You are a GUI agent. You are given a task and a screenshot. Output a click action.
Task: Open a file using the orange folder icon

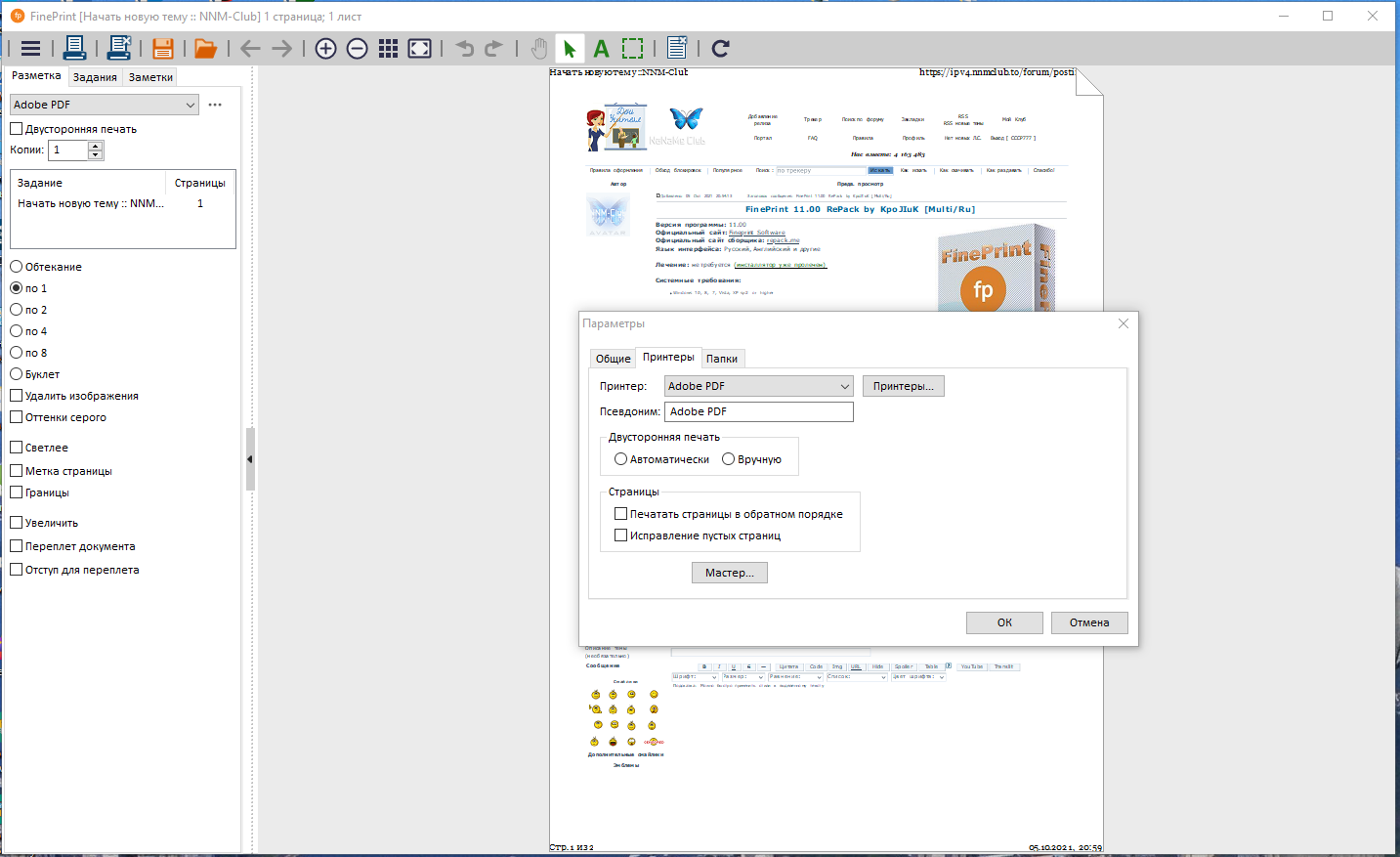point(205,48)
